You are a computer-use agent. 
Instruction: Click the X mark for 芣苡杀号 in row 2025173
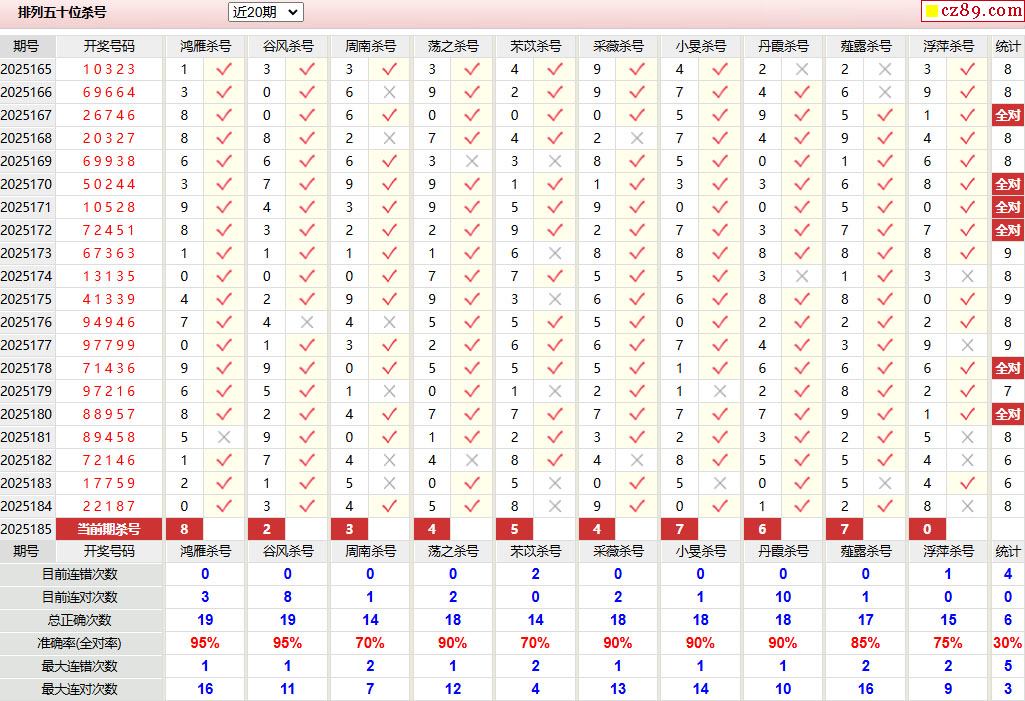pyautogui.click(x=555, y=253)
